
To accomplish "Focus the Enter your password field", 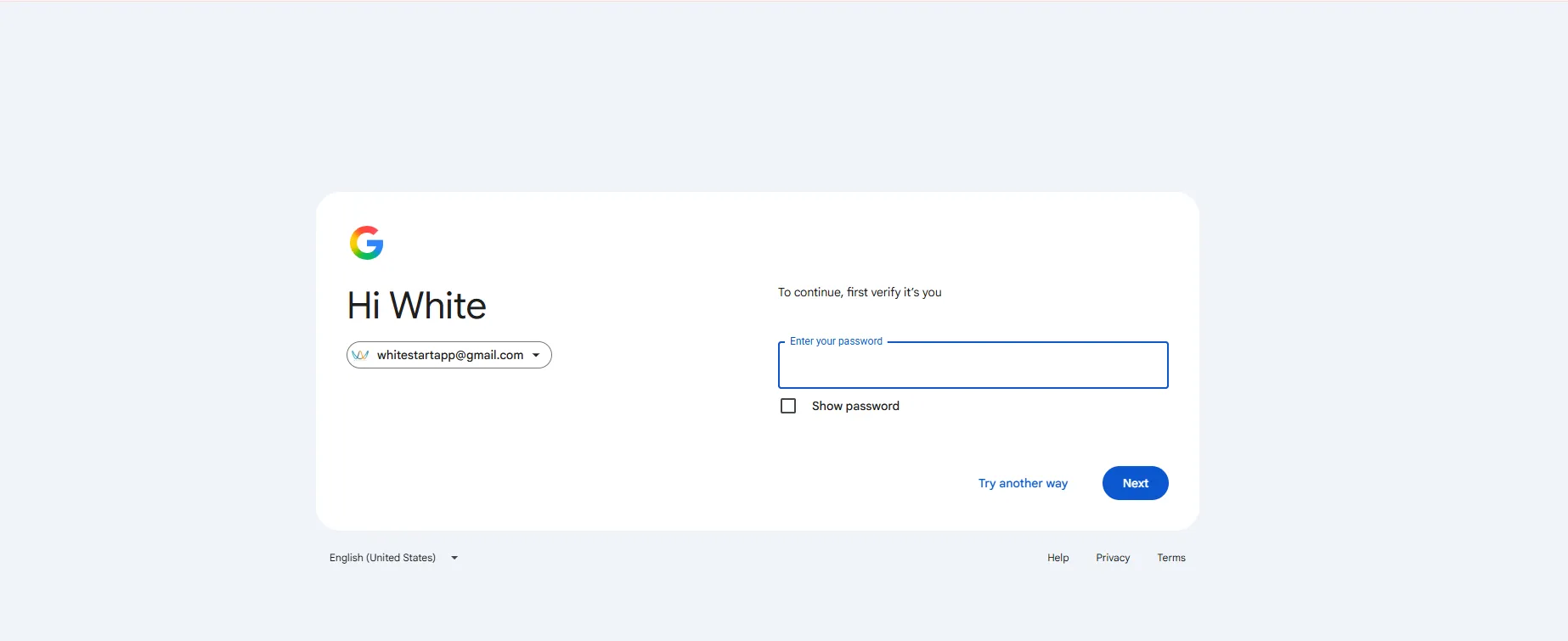I will point(973,365).
